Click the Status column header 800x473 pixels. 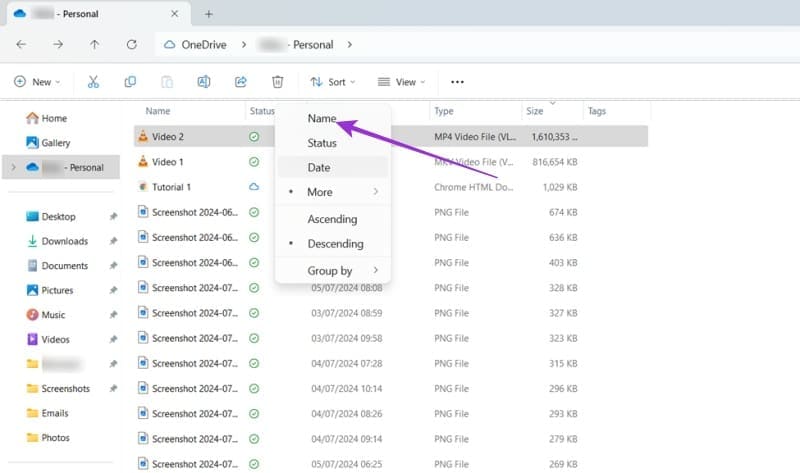coord(262,111)
